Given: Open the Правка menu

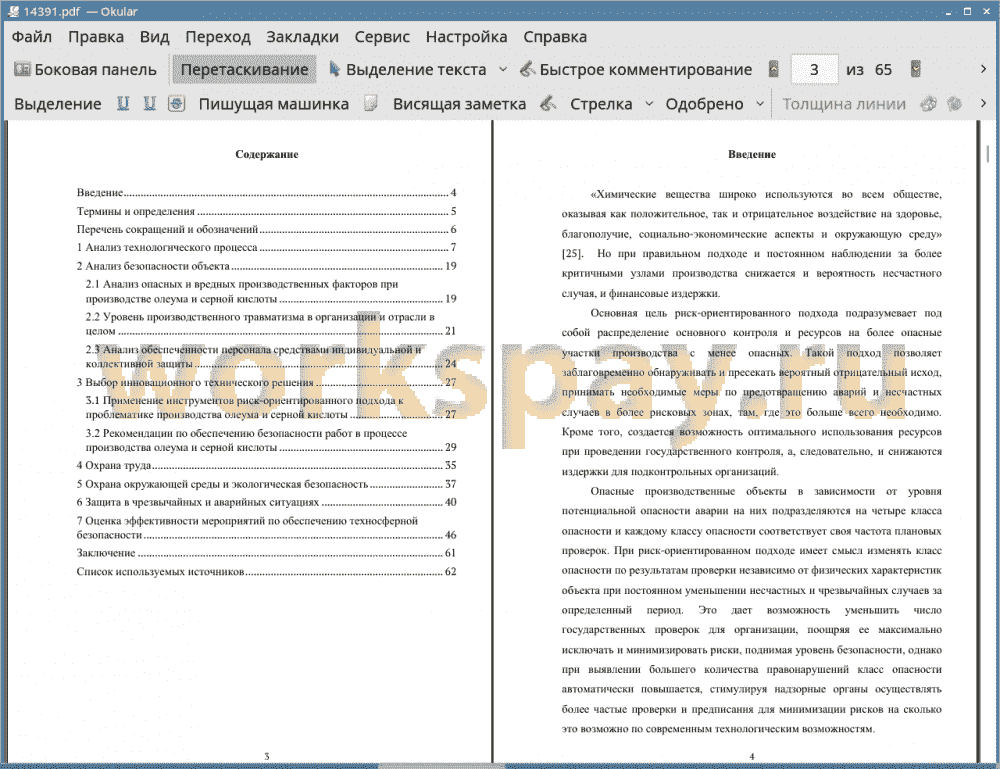Looking at the screenshot, I should [96, 37].
